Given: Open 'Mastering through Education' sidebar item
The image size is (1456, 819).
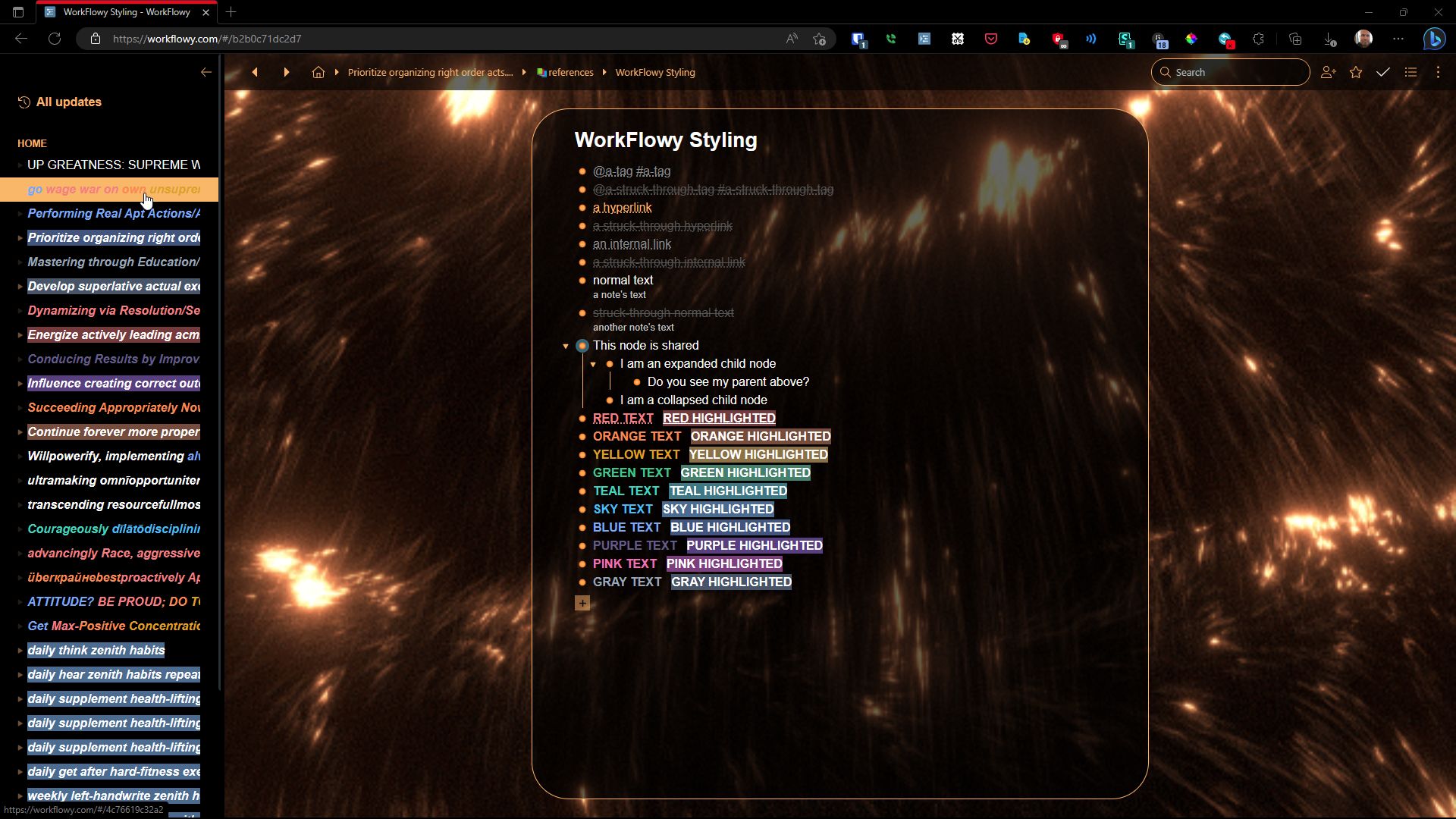Looking at the screenshot, I should (x=114, y=262).
